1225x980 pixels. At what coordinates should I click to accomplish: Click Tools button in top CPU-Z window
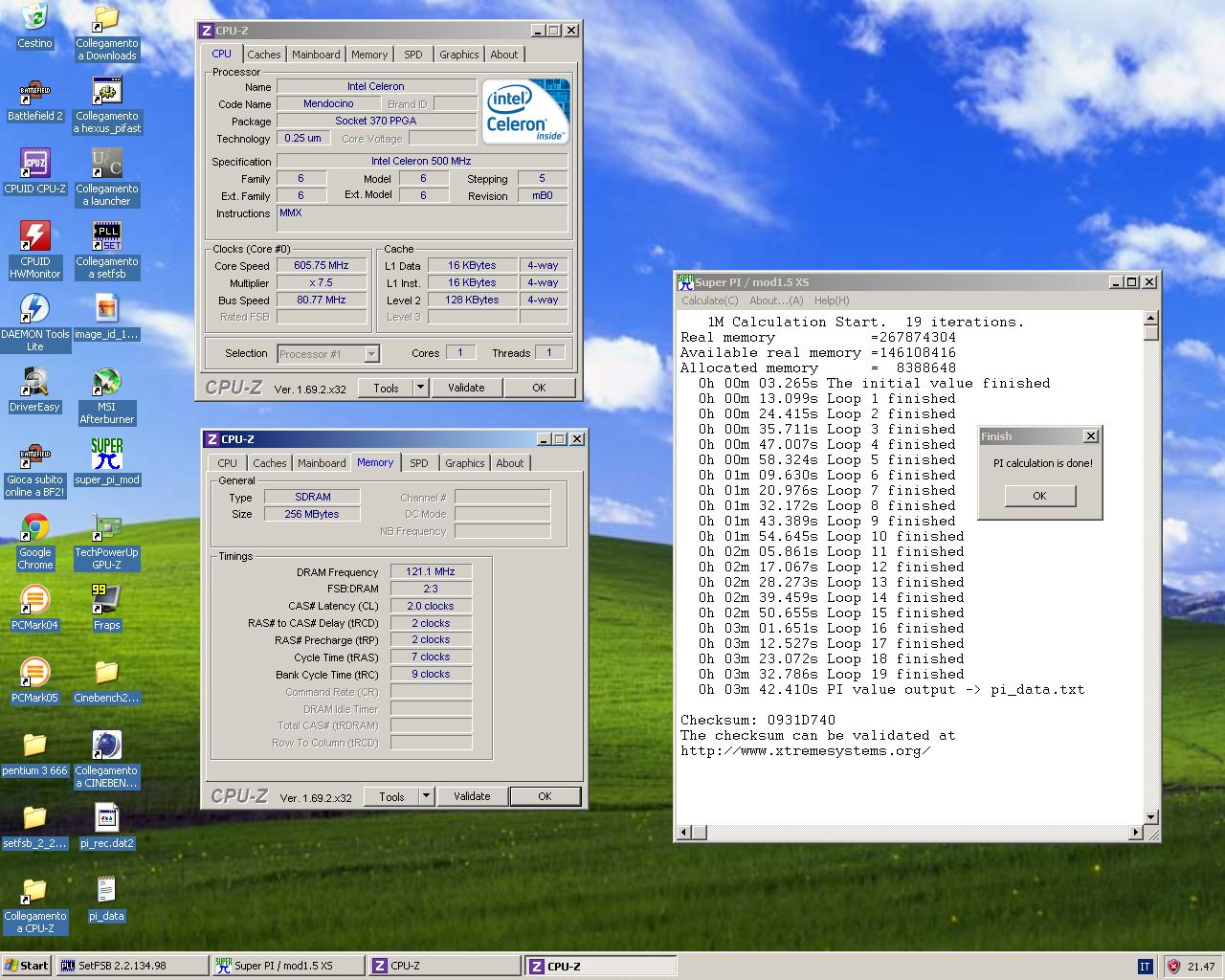tap(387, 388)
